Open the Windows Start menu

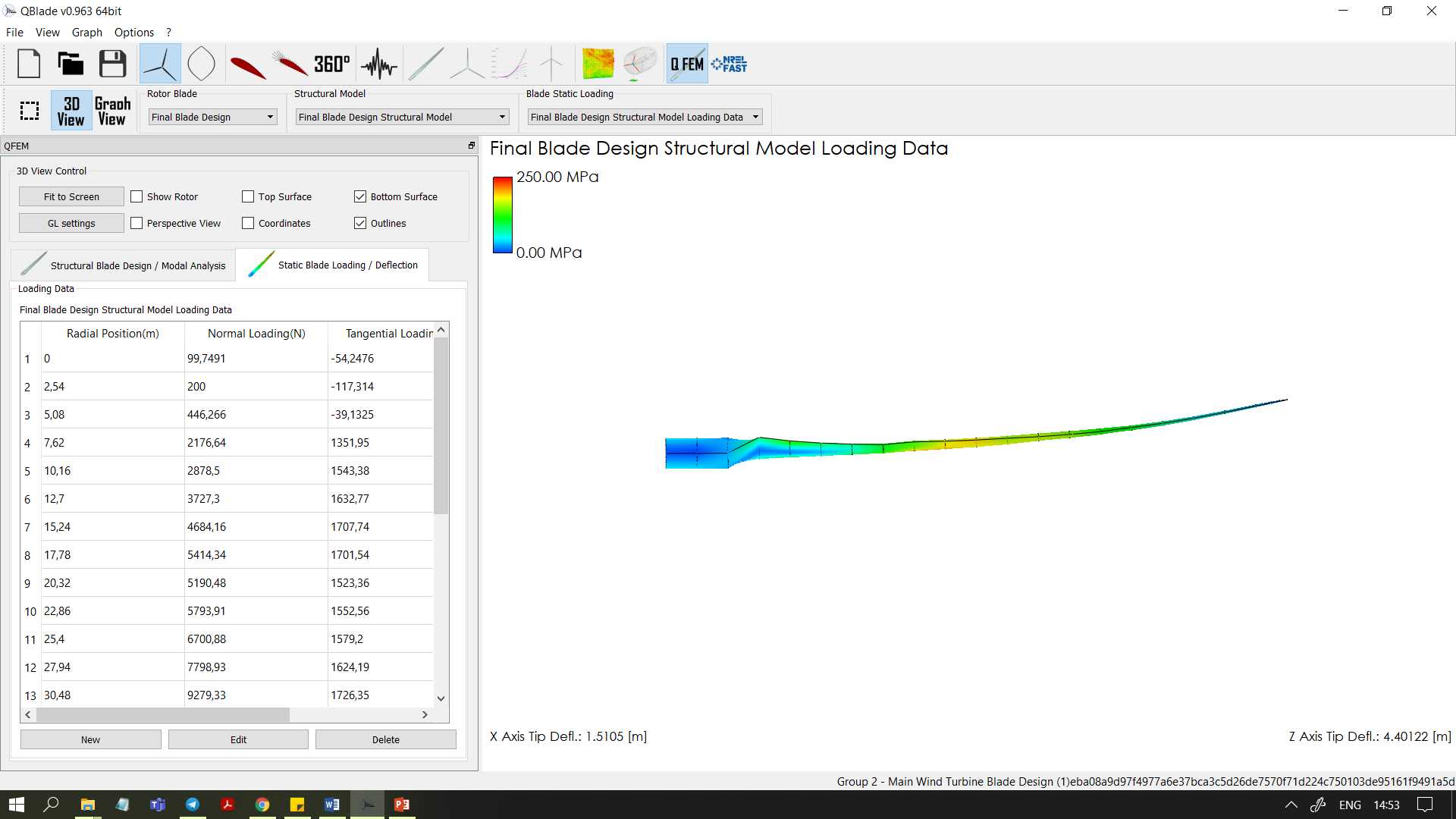(x=17, y=805)
